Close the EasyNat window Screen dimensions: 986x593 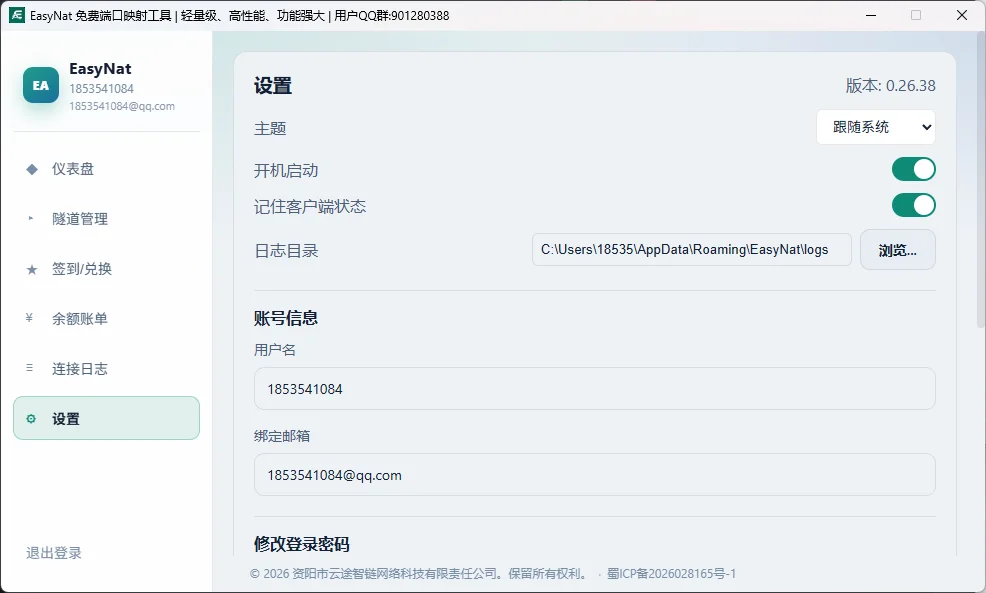click(961, 15)
